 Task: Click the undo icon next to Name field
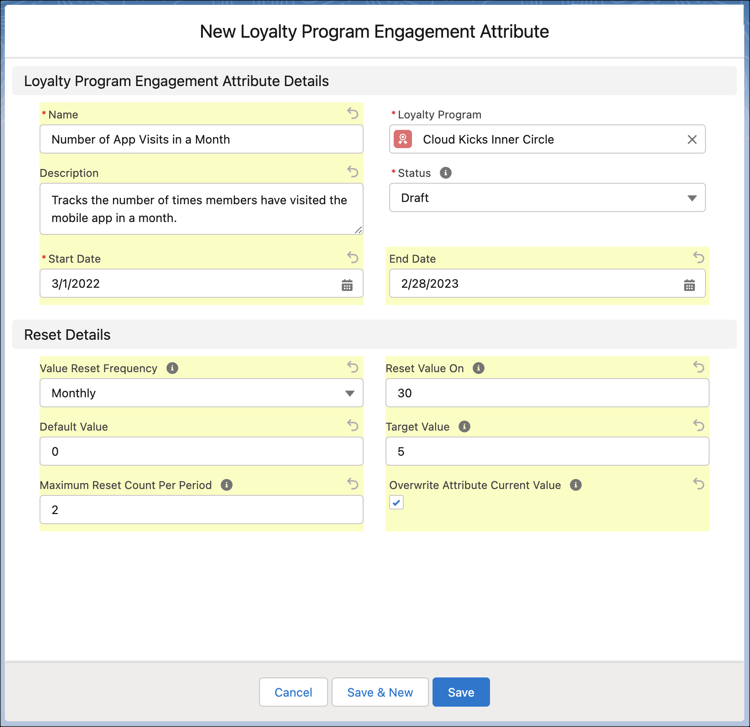[352, 114]
